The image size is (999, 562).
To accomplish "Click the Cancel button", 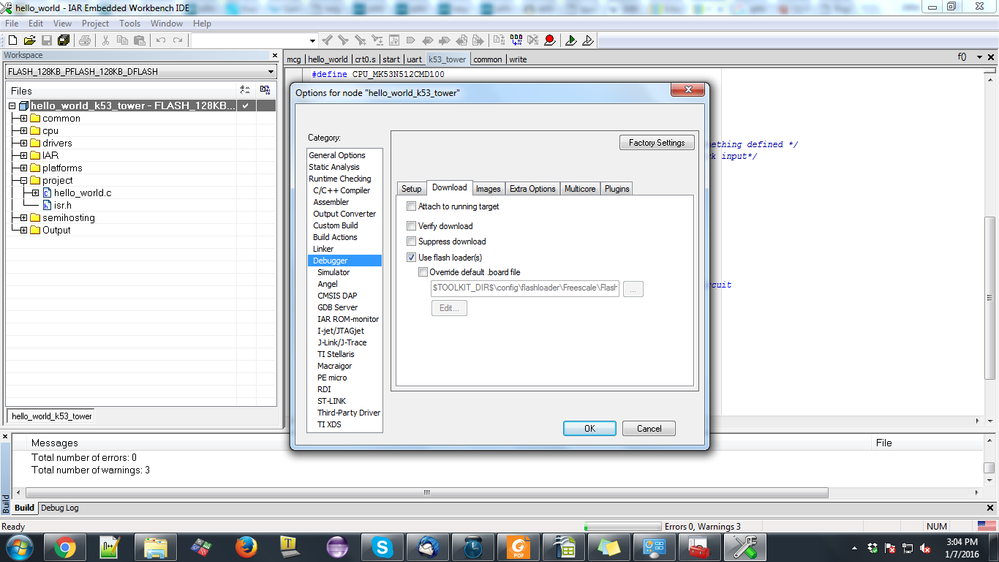I will (x=649, y=429).
